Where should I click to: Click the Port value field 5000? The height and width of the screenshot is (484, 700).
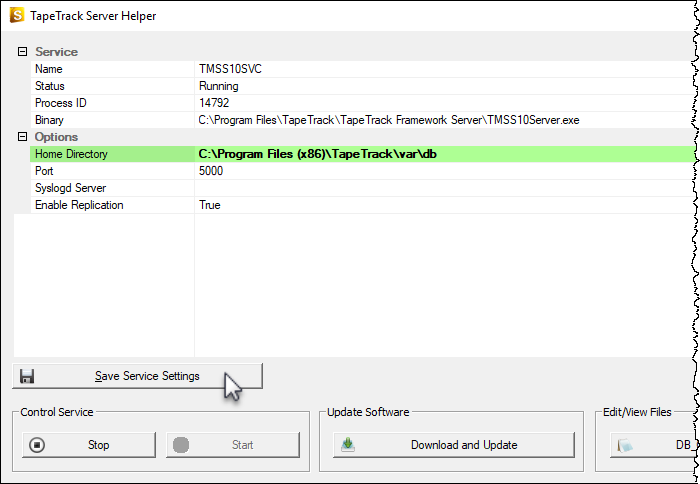point(445,171)
